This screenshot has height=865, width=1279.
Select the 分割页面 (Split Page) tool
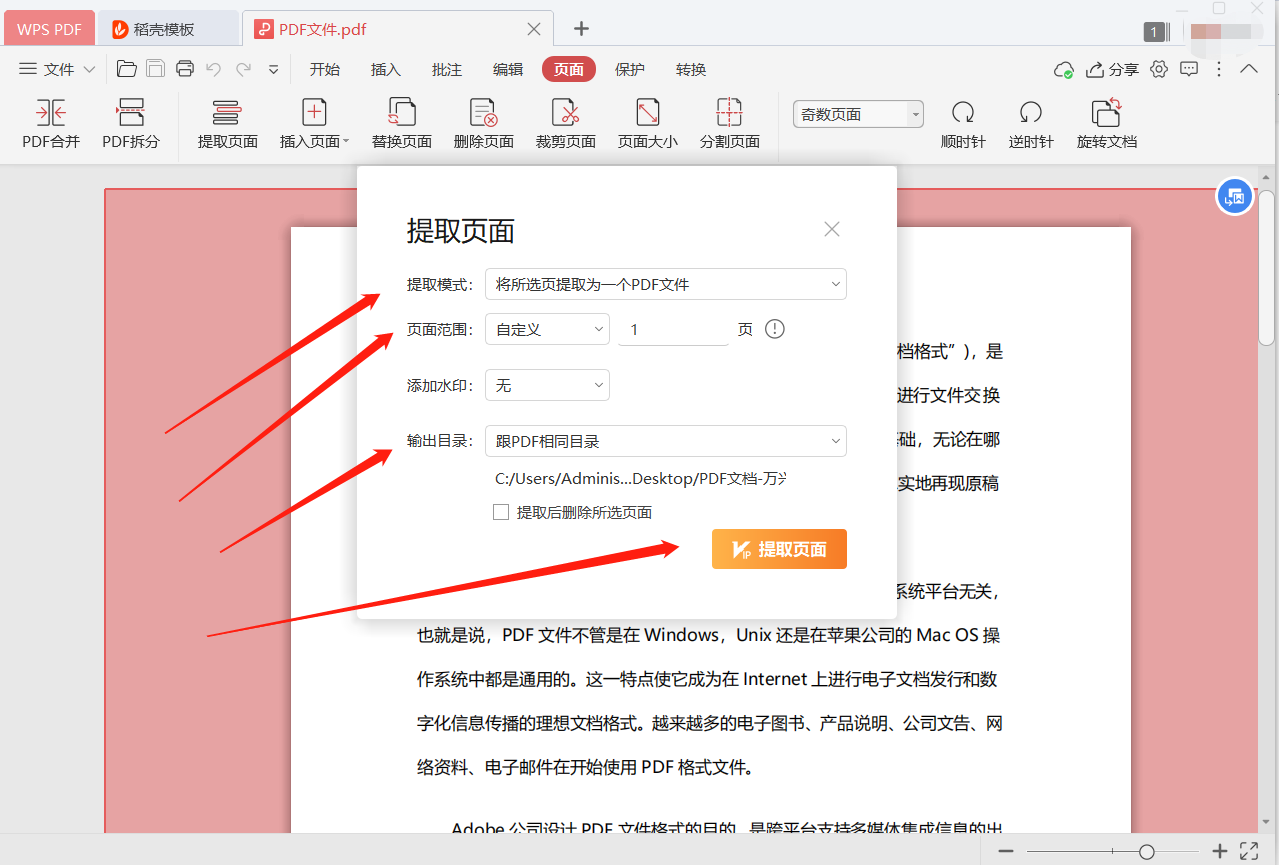tap(729, 122)
